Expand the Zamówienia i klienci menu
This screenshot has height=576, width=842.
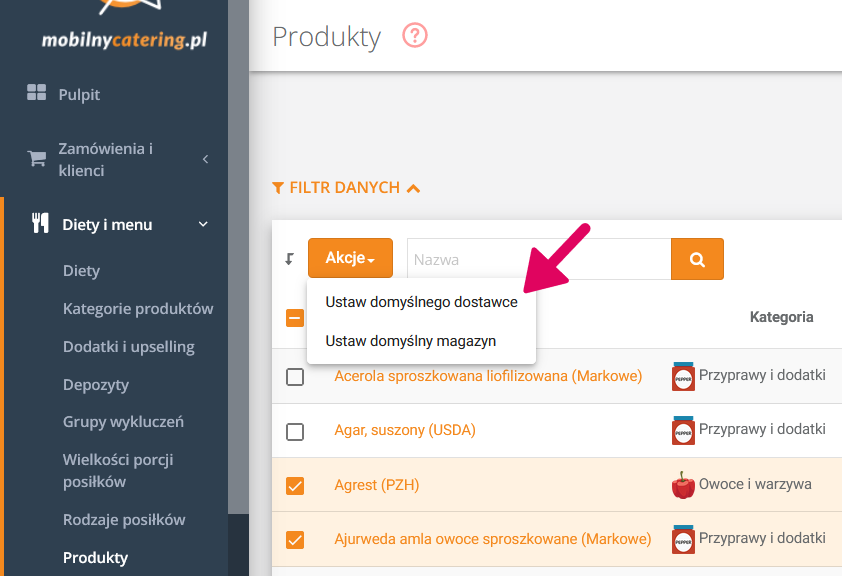point(204,159)
